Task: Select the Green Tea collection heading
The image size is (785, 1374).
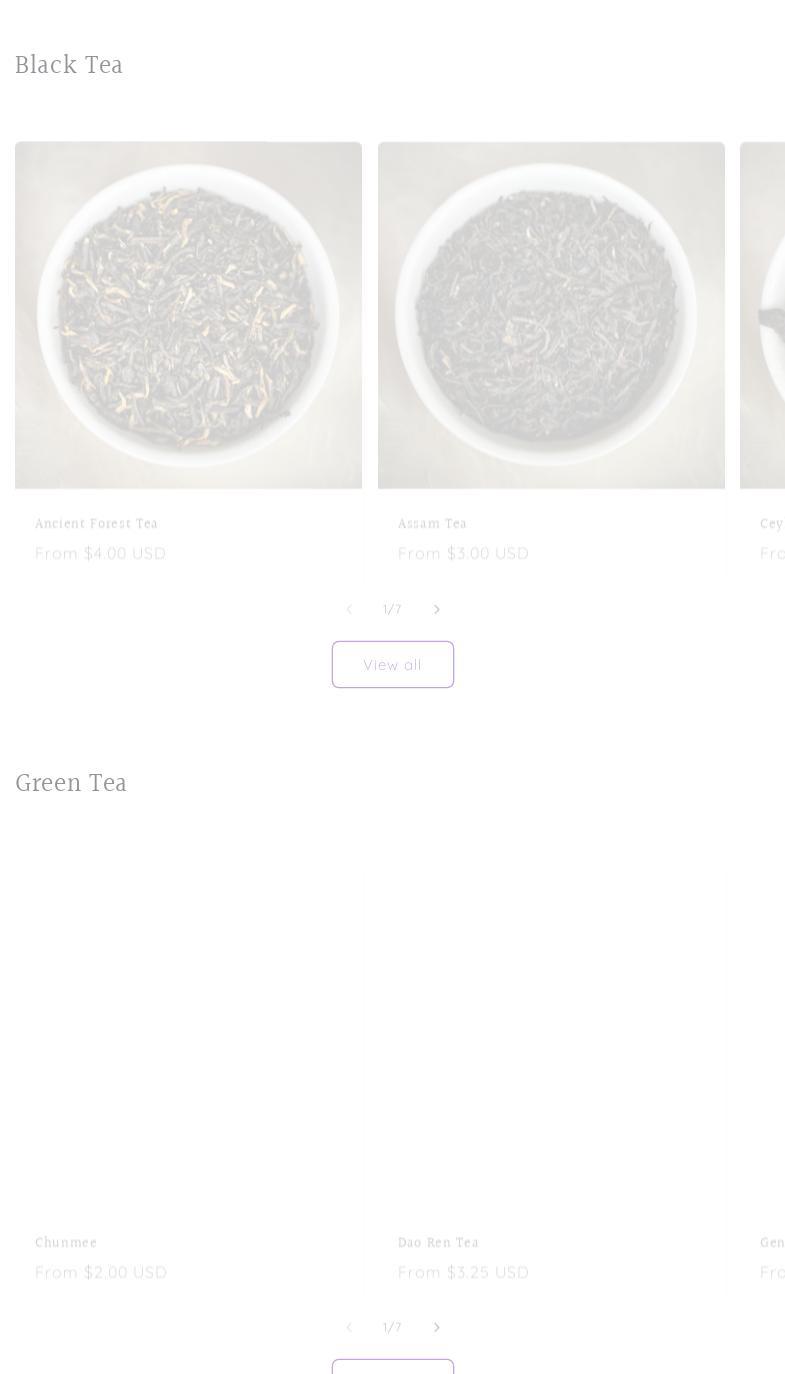Action: pyautogui.click(x=71, y=783)
